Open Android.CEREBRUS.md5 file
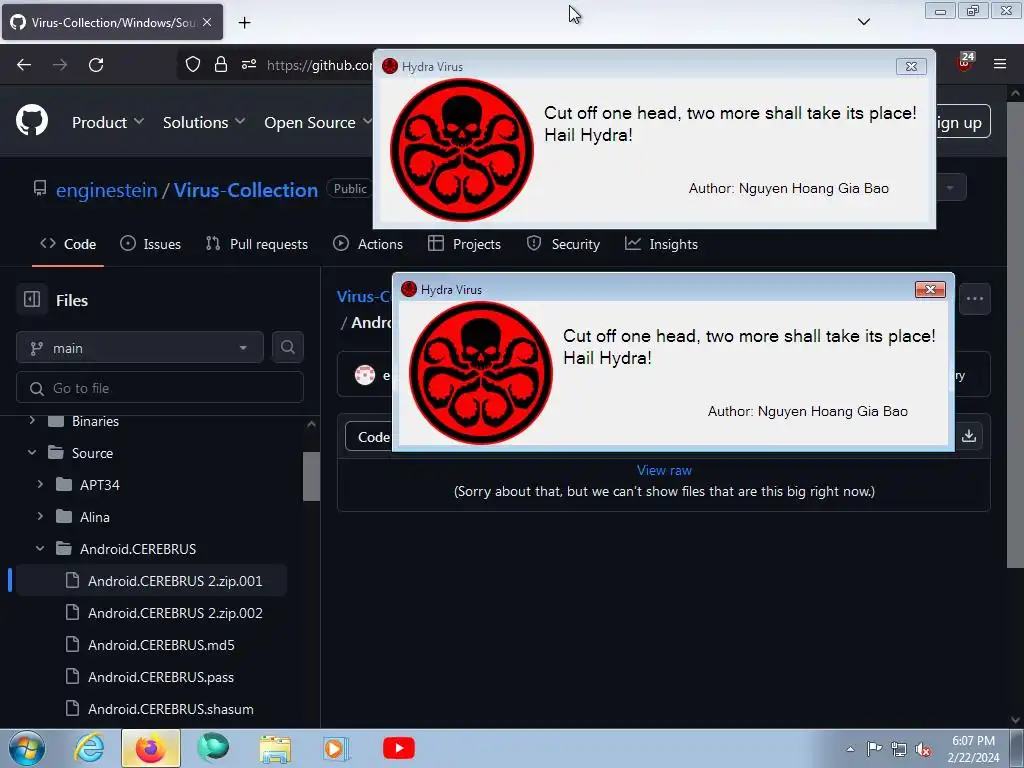The width and height of the screenshot is (1024, 768). [151, 645]
